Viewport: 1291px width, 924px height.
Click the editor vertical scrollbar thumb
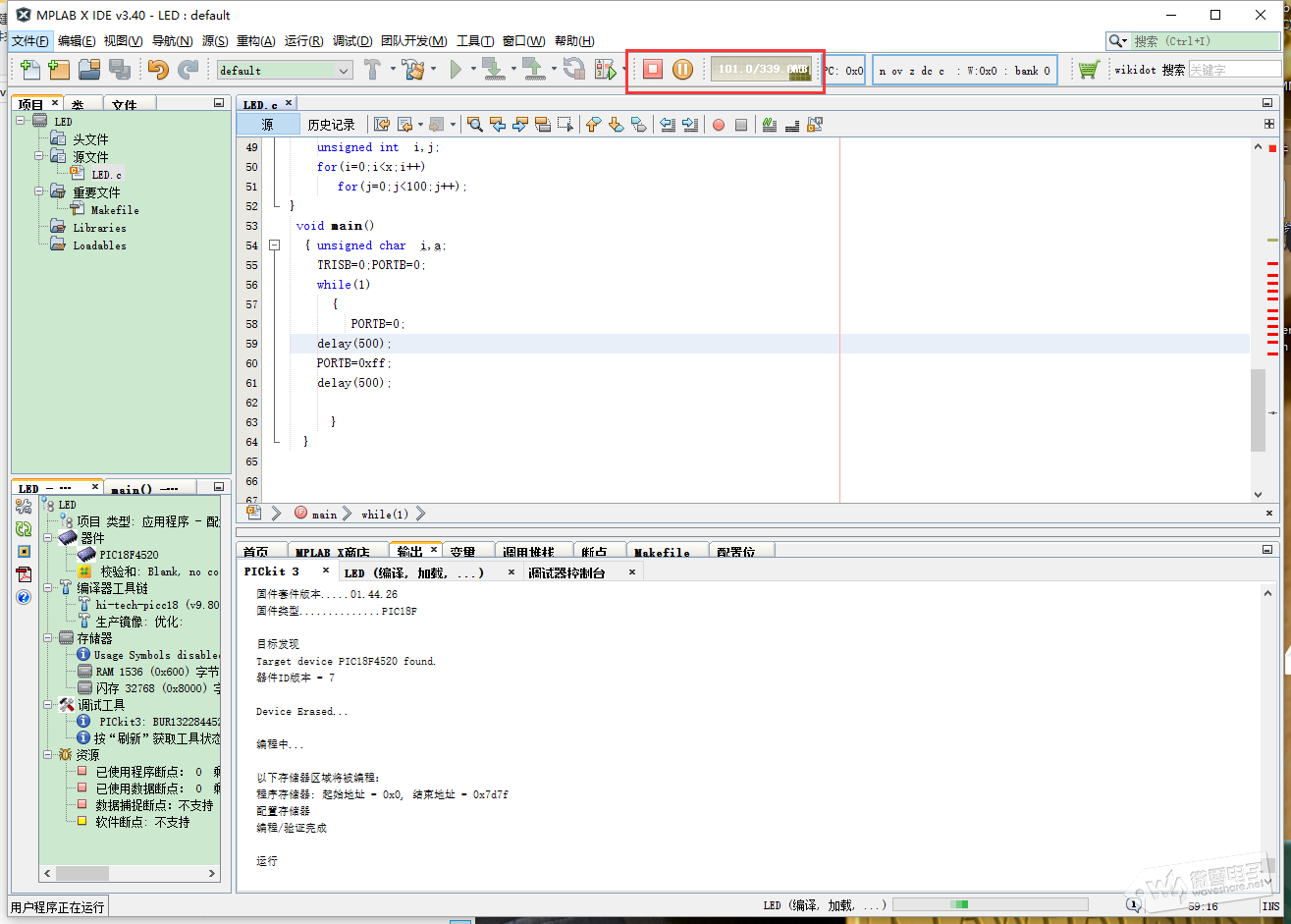[1259, 410]
